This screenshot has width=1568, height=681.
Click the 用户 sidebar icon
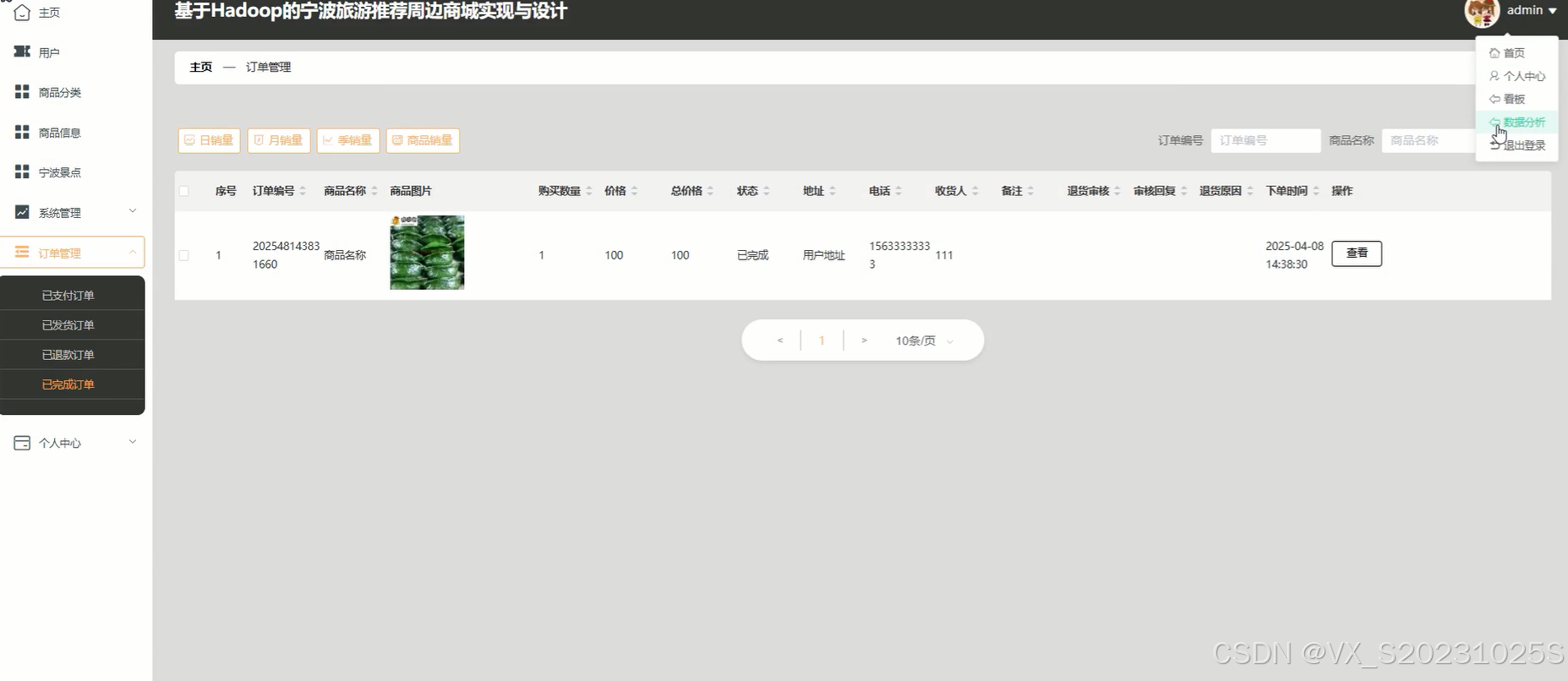(22, 52)
